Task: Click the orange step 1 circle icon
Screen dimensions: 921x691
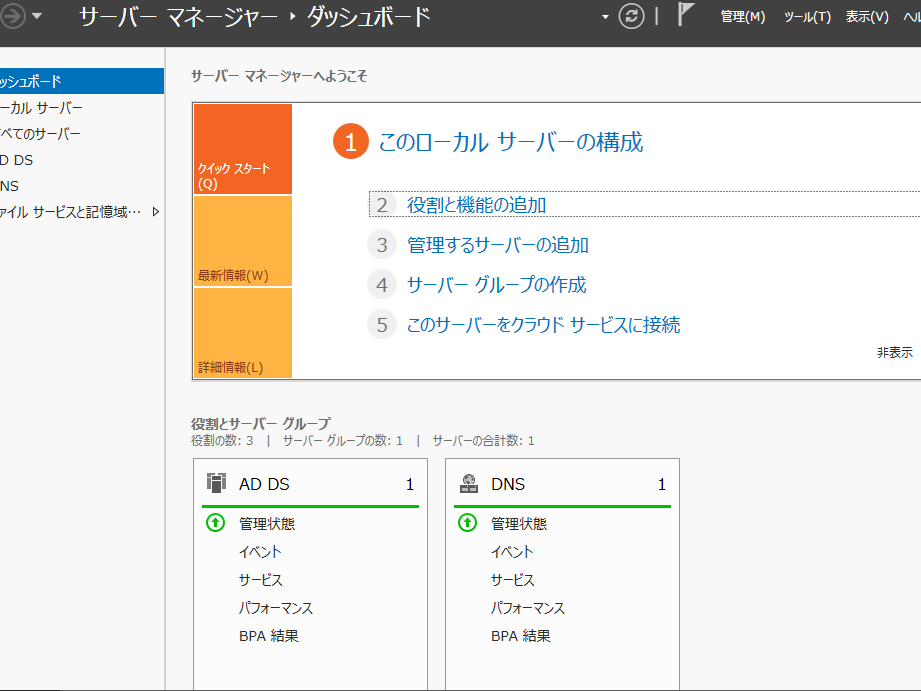Action: [351, 142]
